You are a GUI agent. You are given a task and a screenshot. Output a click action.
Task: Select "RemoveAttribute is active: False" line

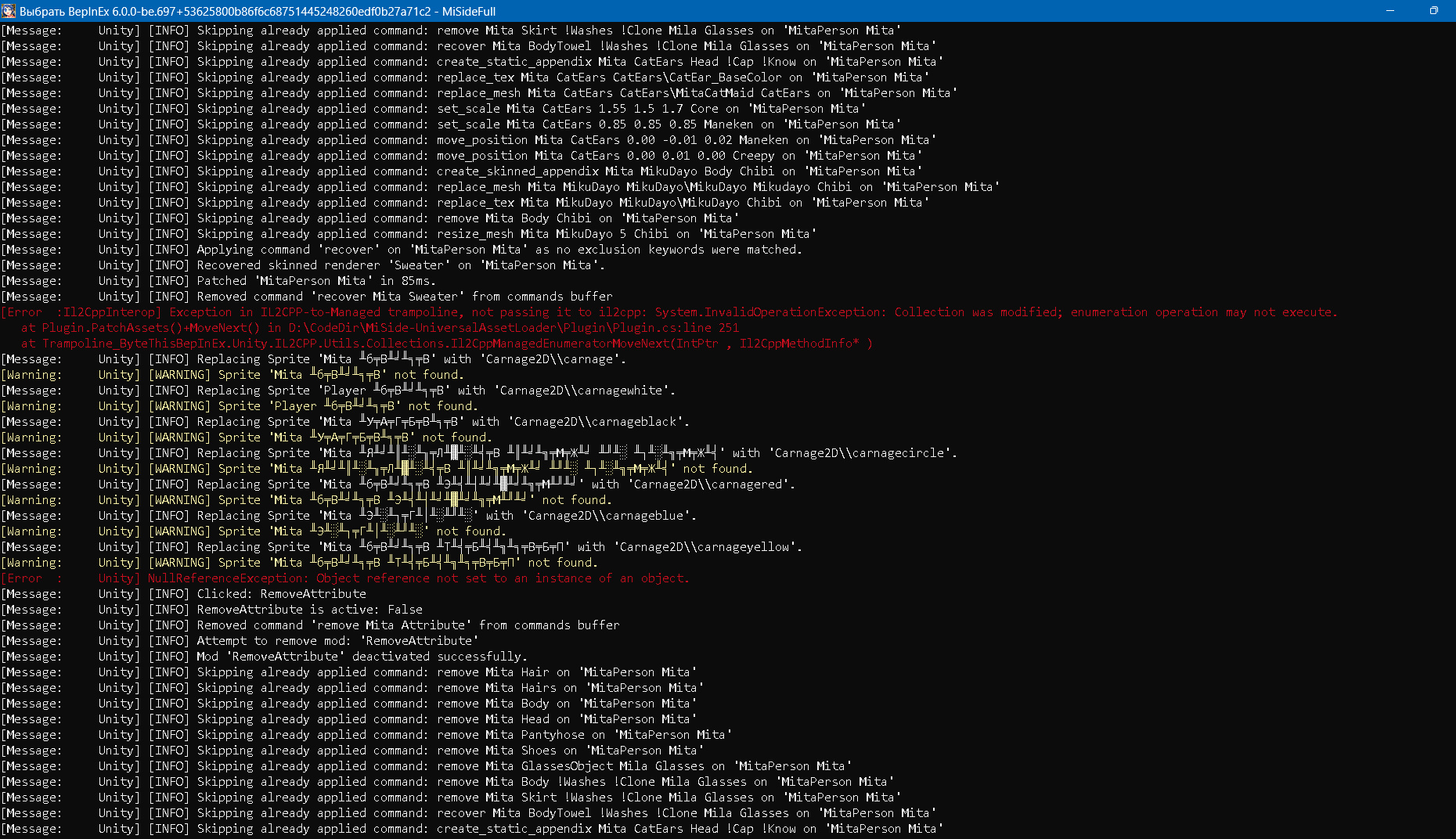[x=309, y=610]
